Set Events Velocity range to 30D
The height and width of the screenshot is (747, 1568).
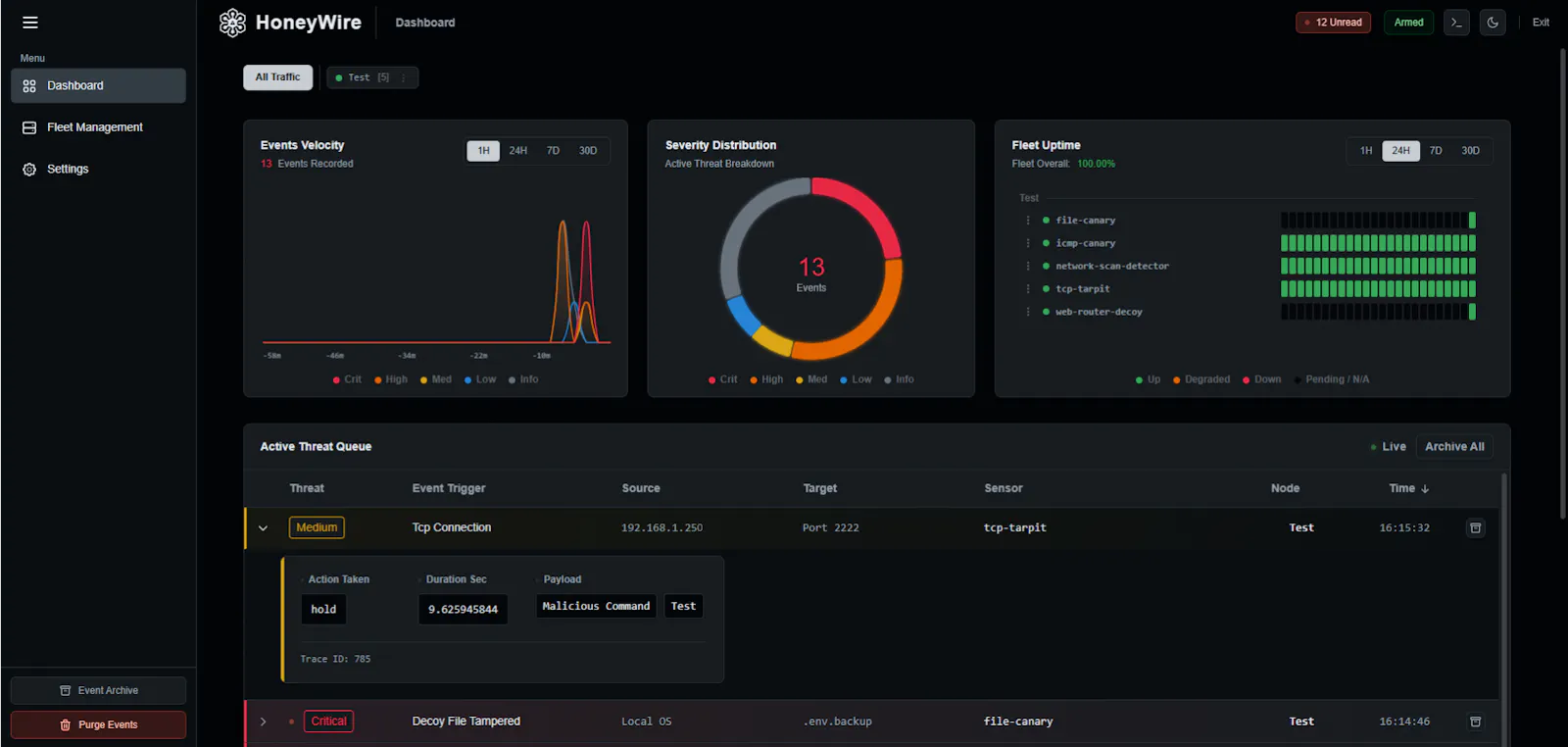(588, 151)
